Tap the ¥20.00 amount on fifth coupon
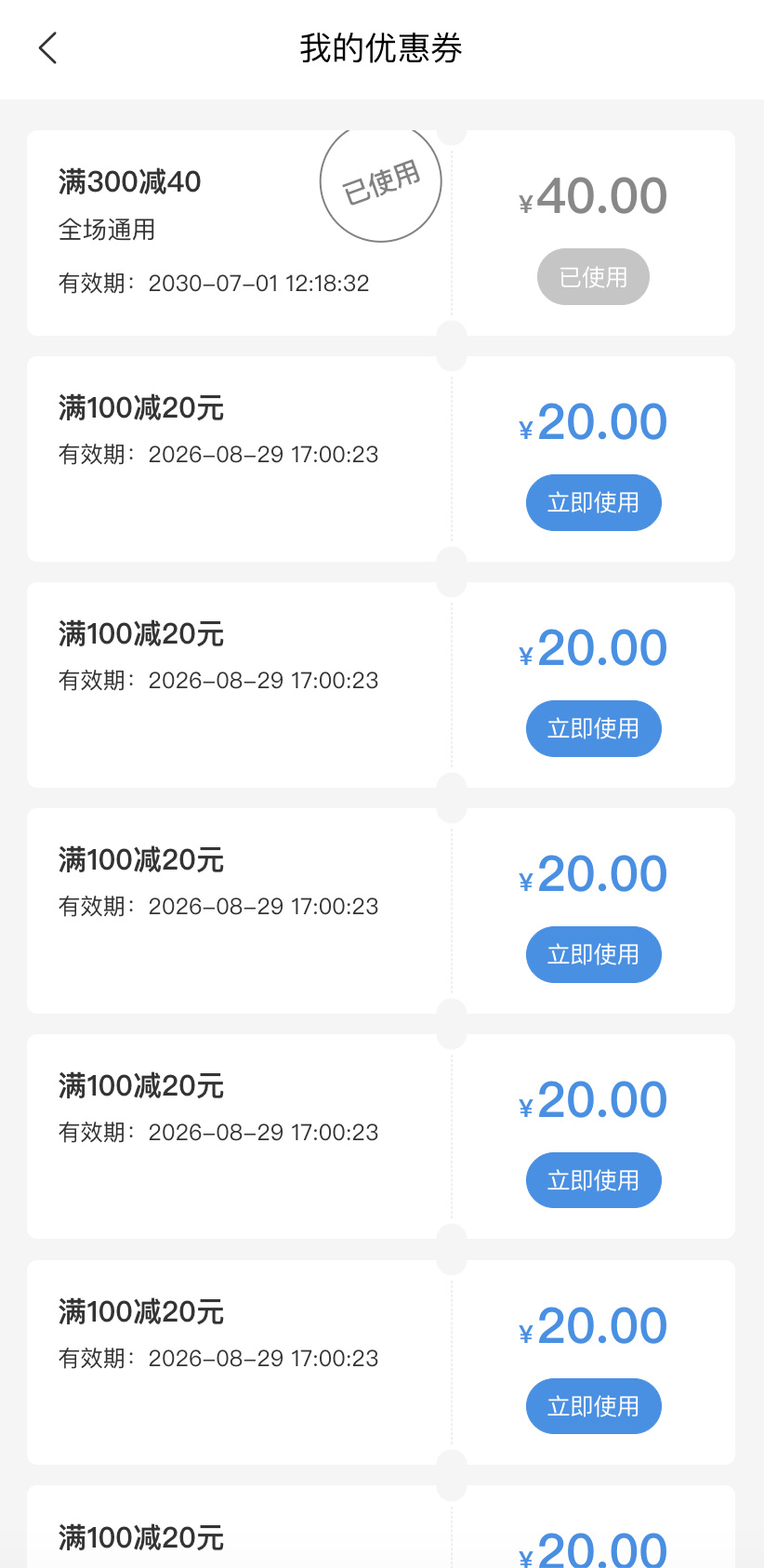The height and width of the screenshot is (1568, 764). [x=593, y=1100]
